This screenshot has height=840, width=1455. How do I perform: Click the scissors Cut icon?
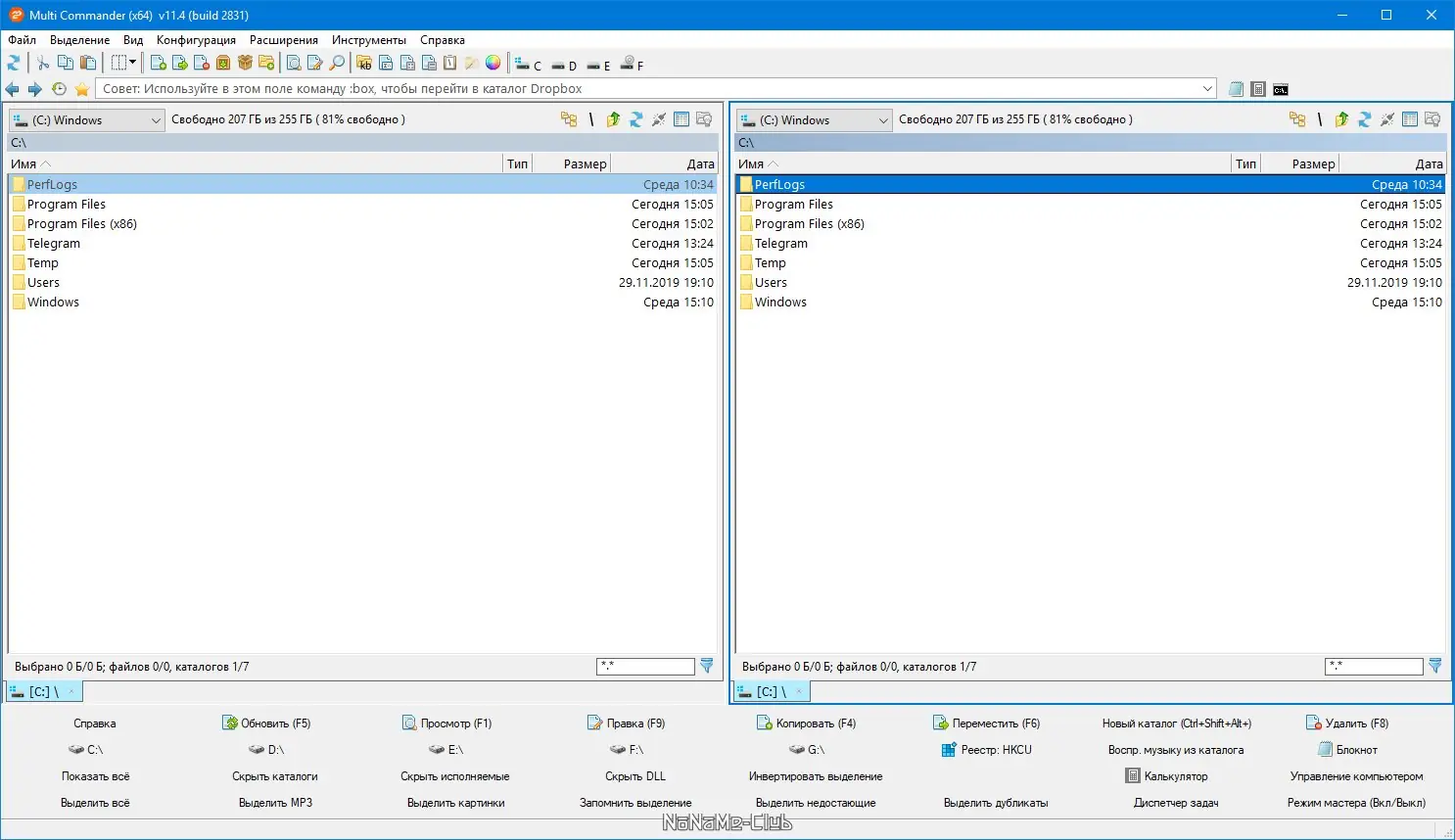(43, 64)
